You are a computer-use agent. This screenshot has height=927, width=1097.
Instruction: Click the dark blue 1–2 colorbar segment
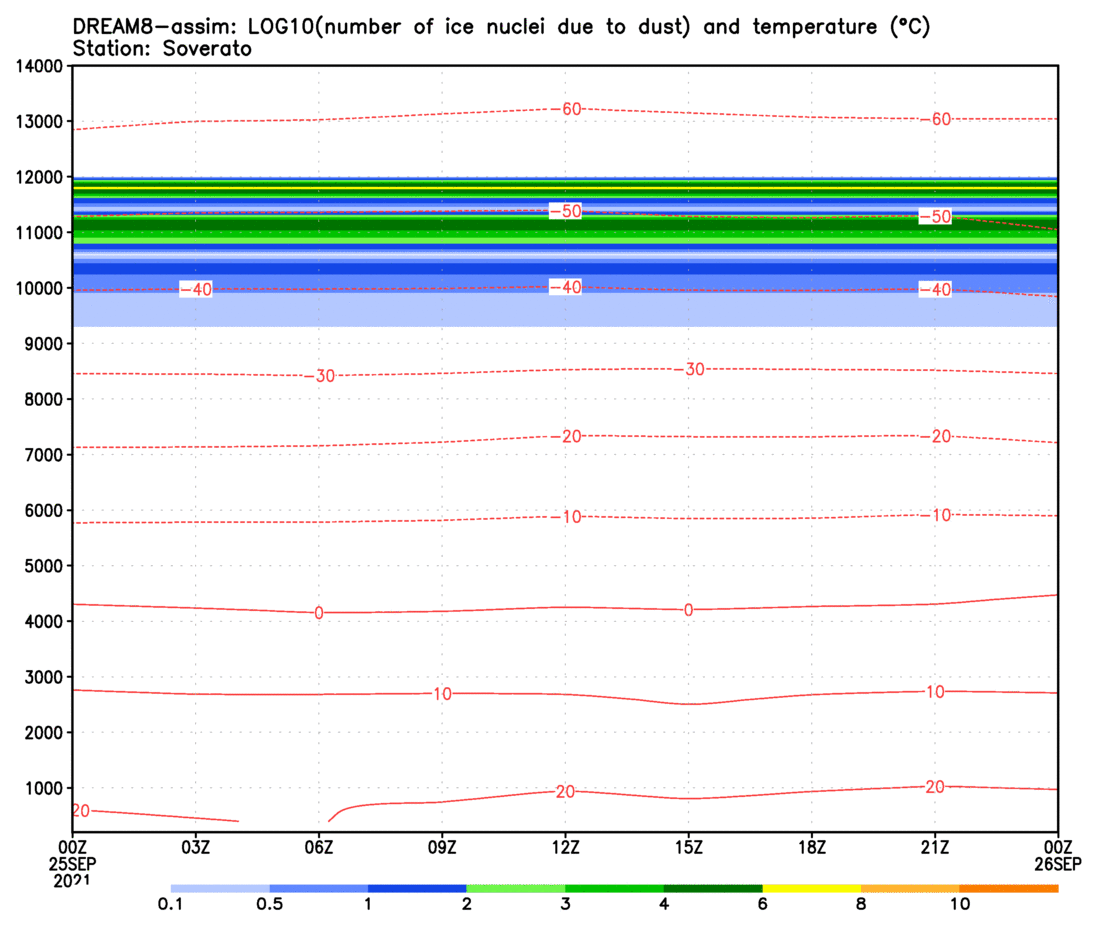click(x=417, y=889)
